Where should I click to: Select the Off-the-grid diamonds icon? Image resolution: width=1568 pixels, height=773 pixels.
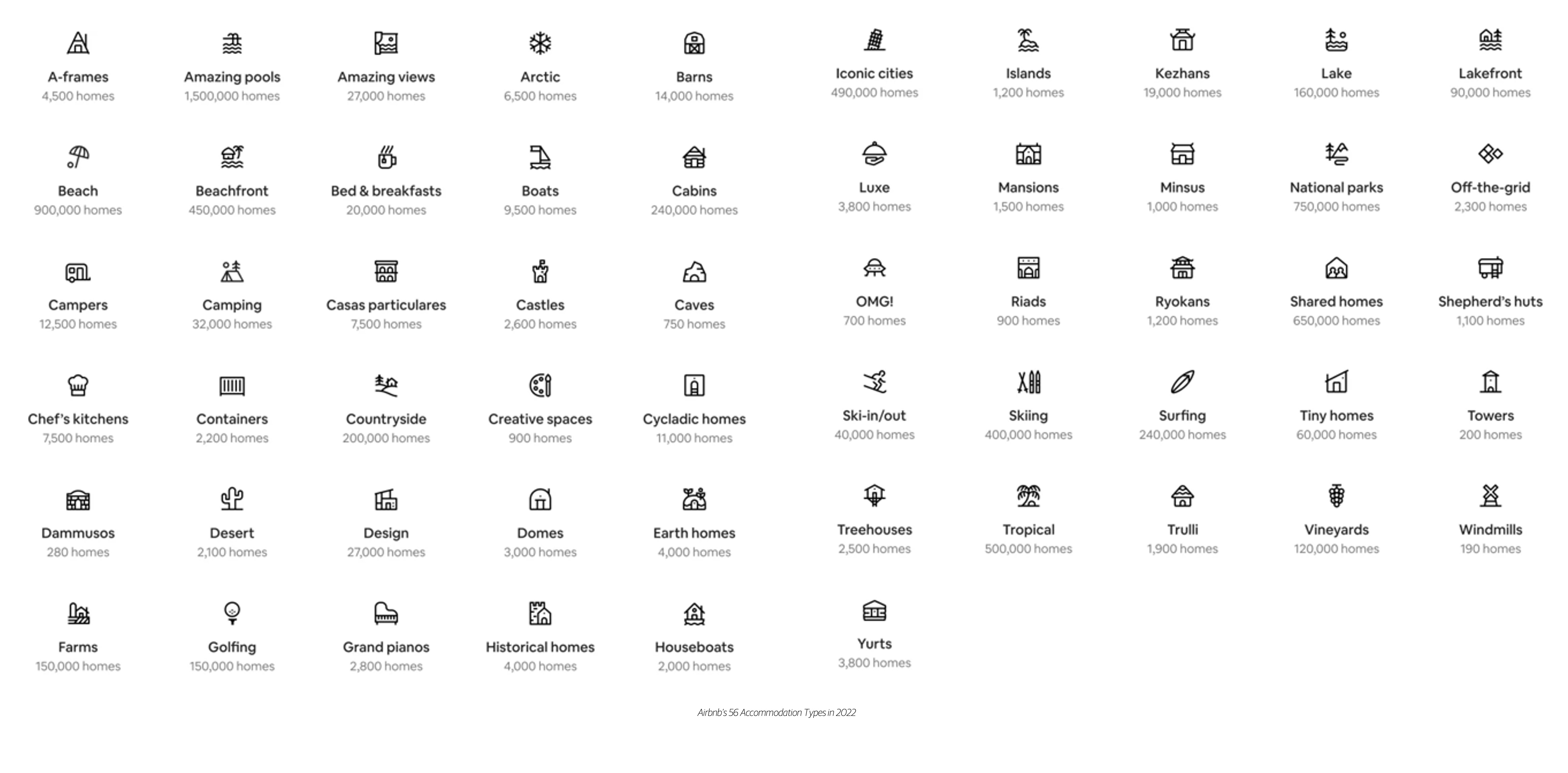tap(1490, 153)
